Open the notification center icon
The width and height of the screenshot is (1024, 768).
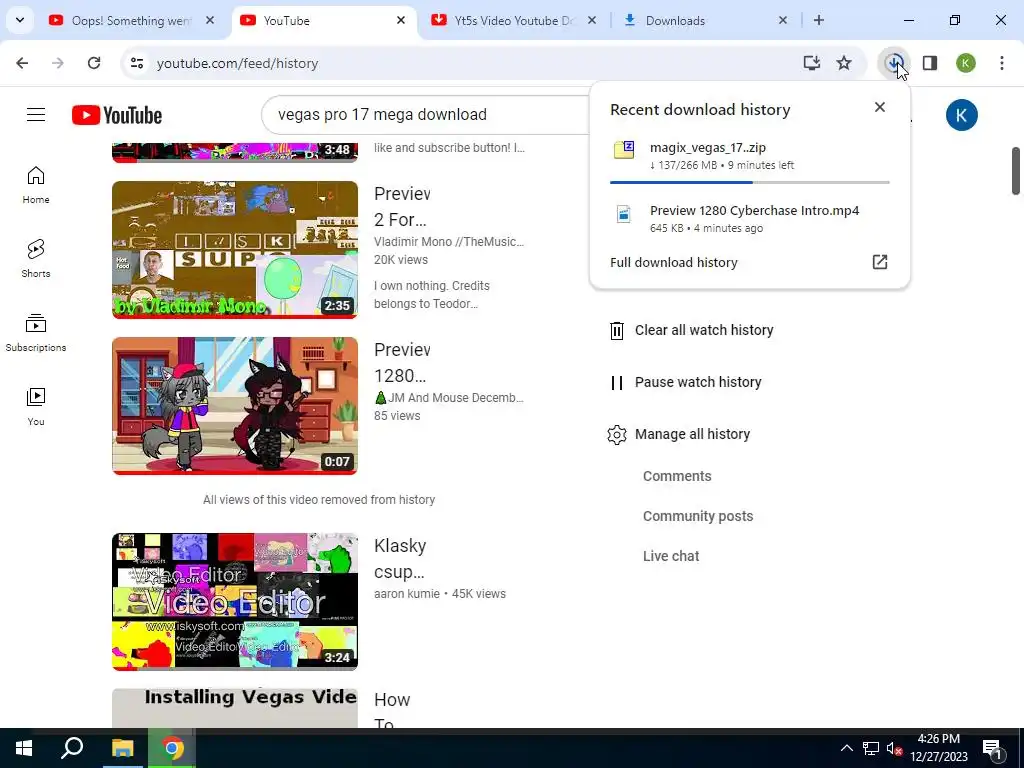[992, 748]
